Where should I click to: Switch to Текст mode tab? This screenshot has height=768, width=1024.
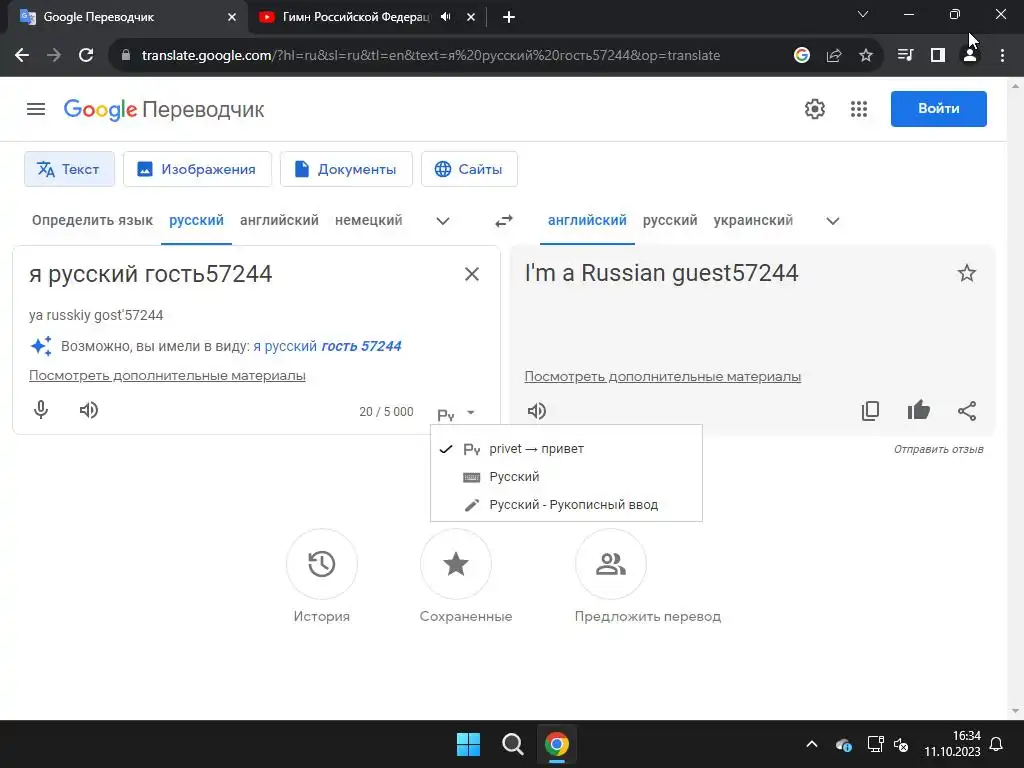pyautogui.click(x=69, y=169)
